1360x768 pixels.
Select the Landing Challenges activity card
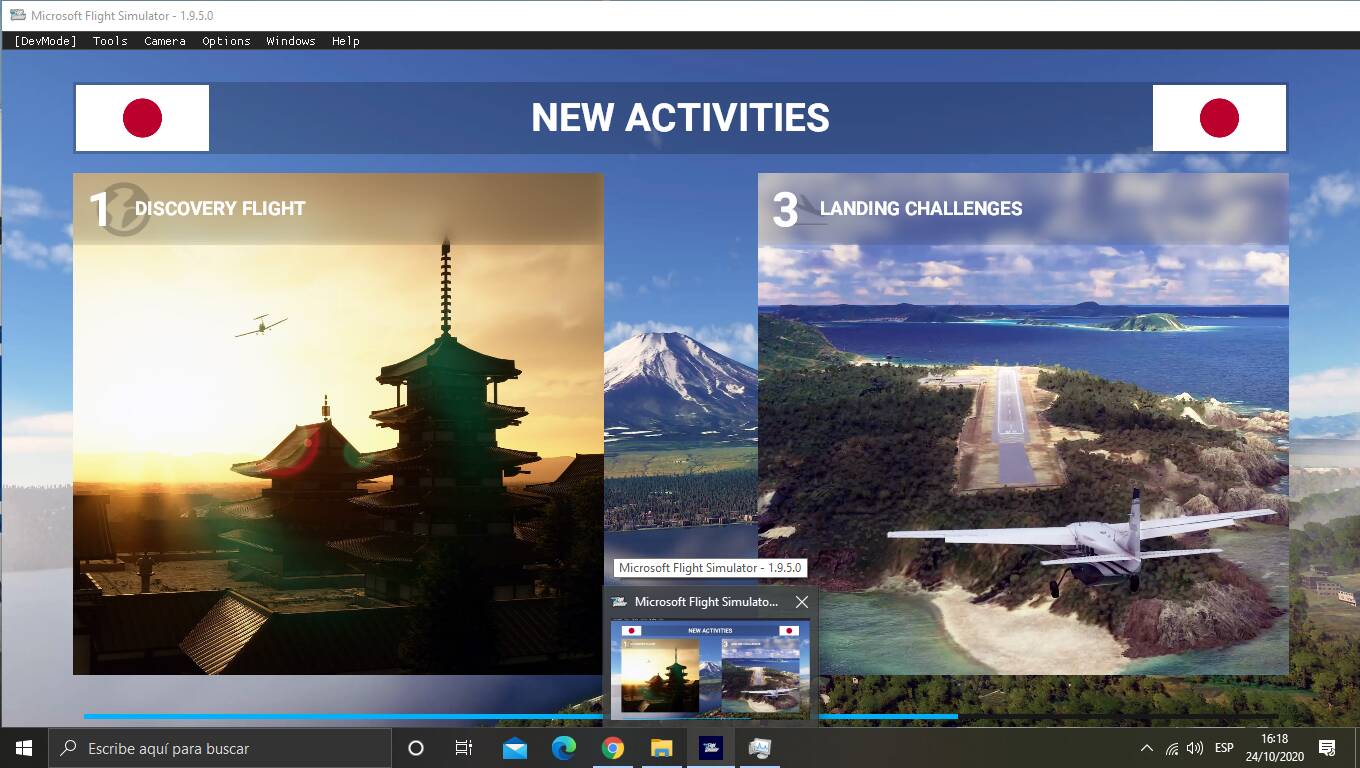(x=1022, y=424)
